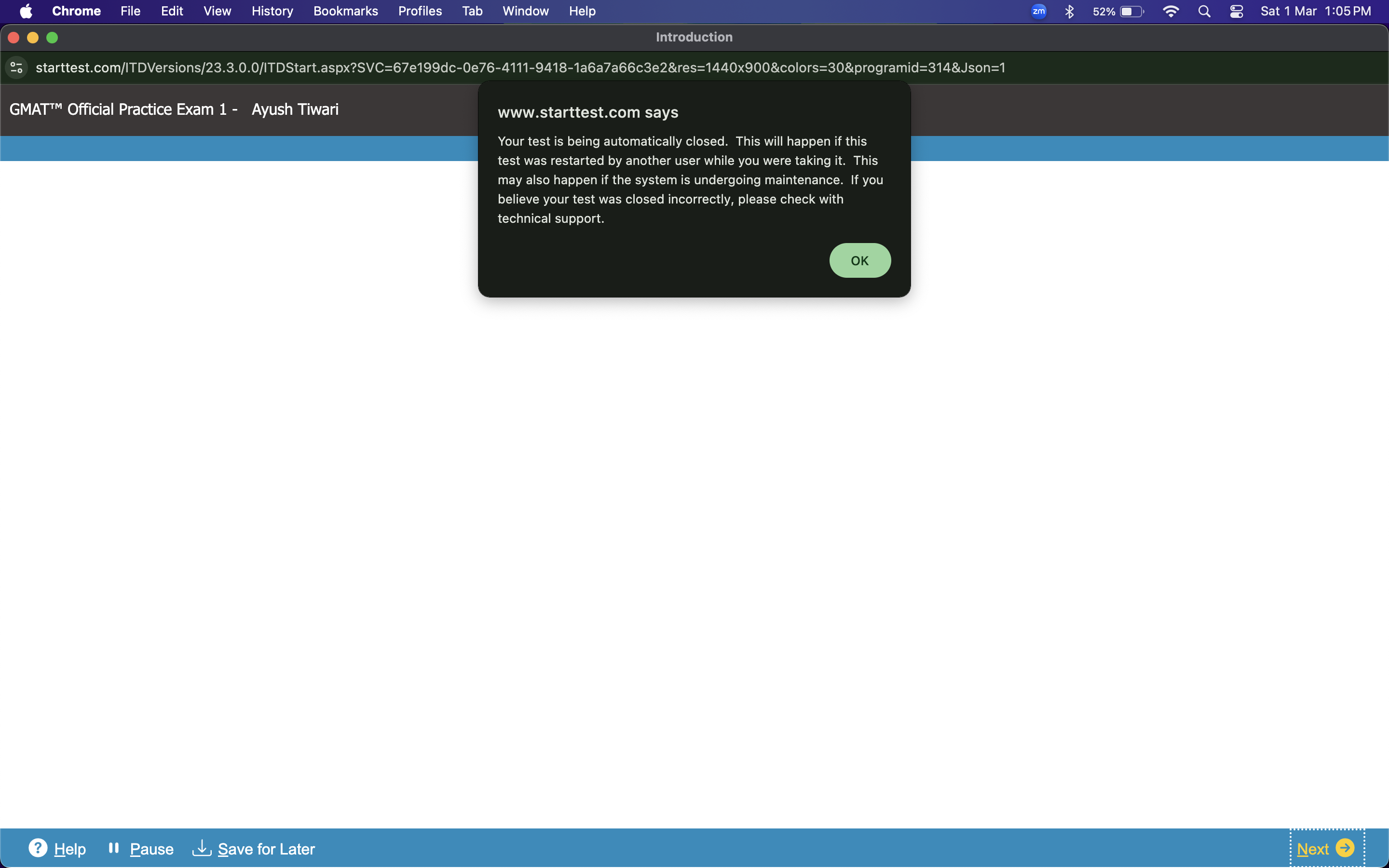Open Spotlight search magnifier icon
Viewport: 1389px width, 868px height.
point(1204,12)
